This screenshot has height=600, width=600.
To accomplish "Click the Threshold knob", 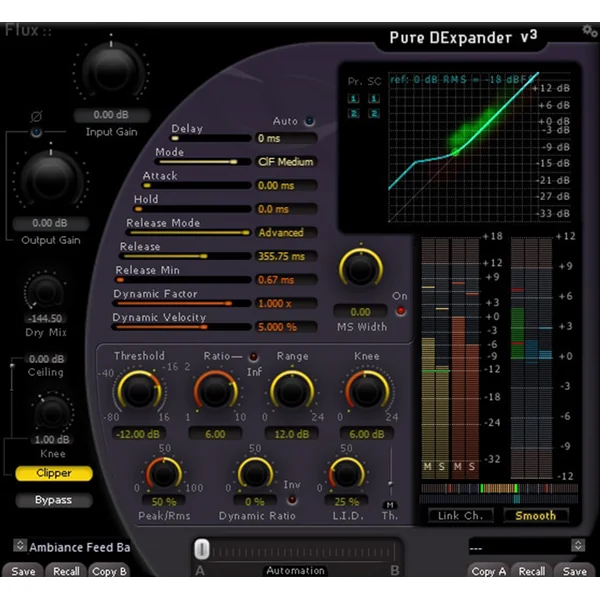I will pyautogui.click(x=139, y=391).
